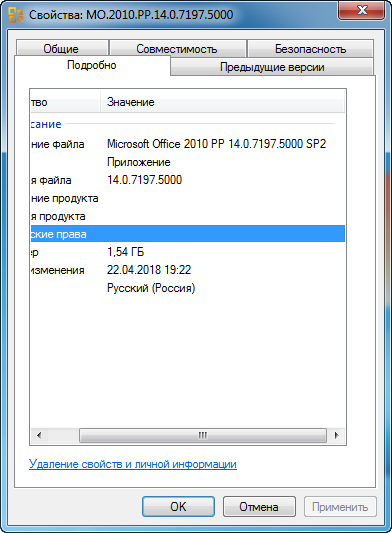The height and width of the screenshot is (533, 392).
Task: Open the Совместимость tab
Action: 177,49
